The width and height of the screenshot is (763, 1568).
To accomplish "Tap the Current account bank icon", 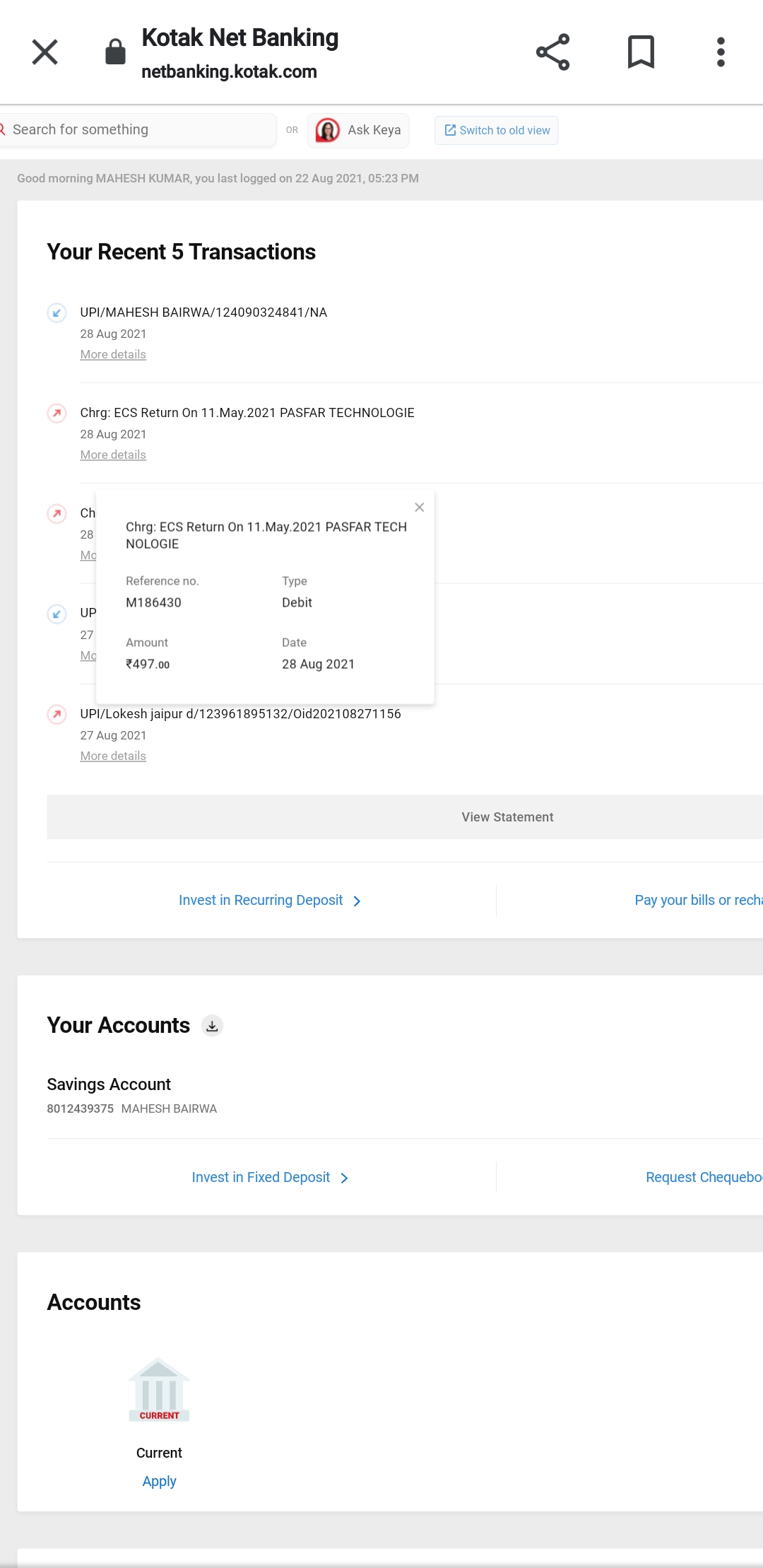I will [x=159, y=1390].
